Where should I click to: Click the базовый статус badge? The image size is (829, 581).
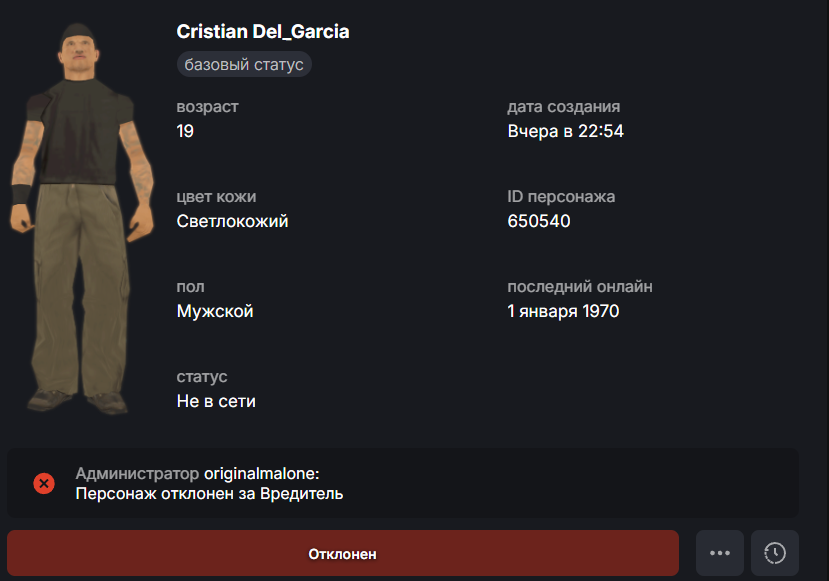244,65
